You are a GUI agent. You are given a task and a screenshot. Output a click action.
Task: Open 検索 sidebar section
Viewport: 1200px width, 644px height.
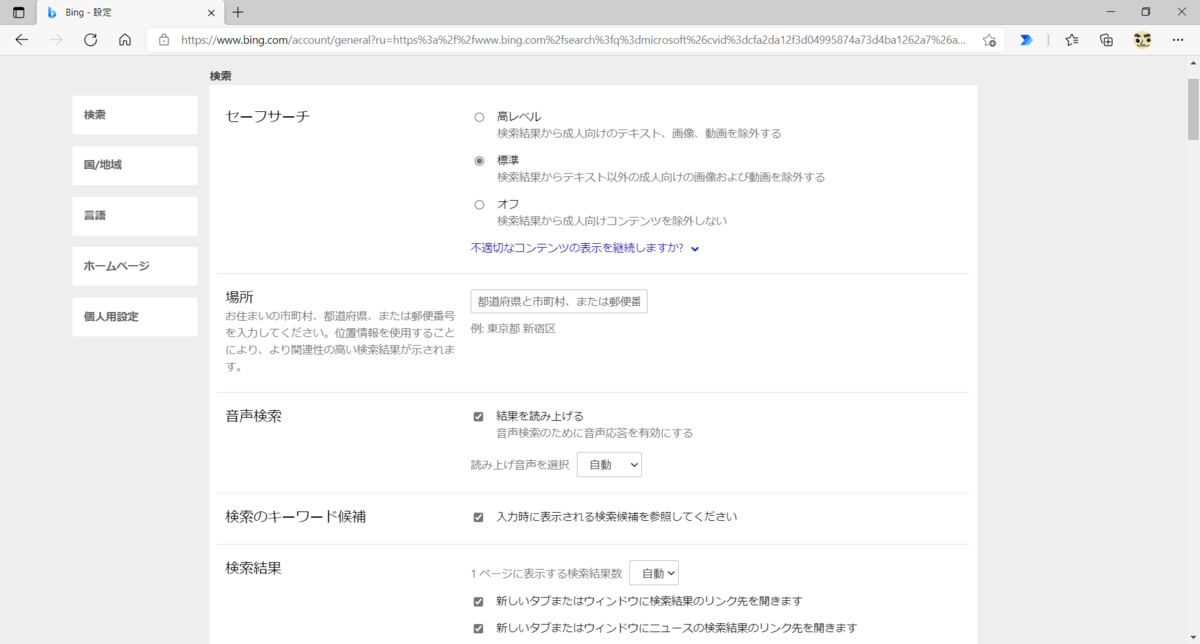pos(135,115)
